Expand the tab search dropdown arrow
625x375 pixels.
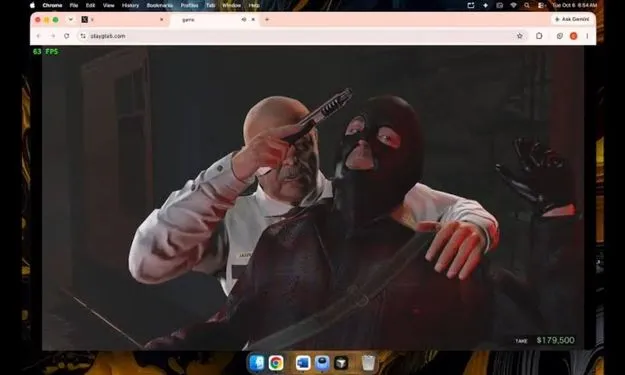pyautogui.click(x=71, y=20)
